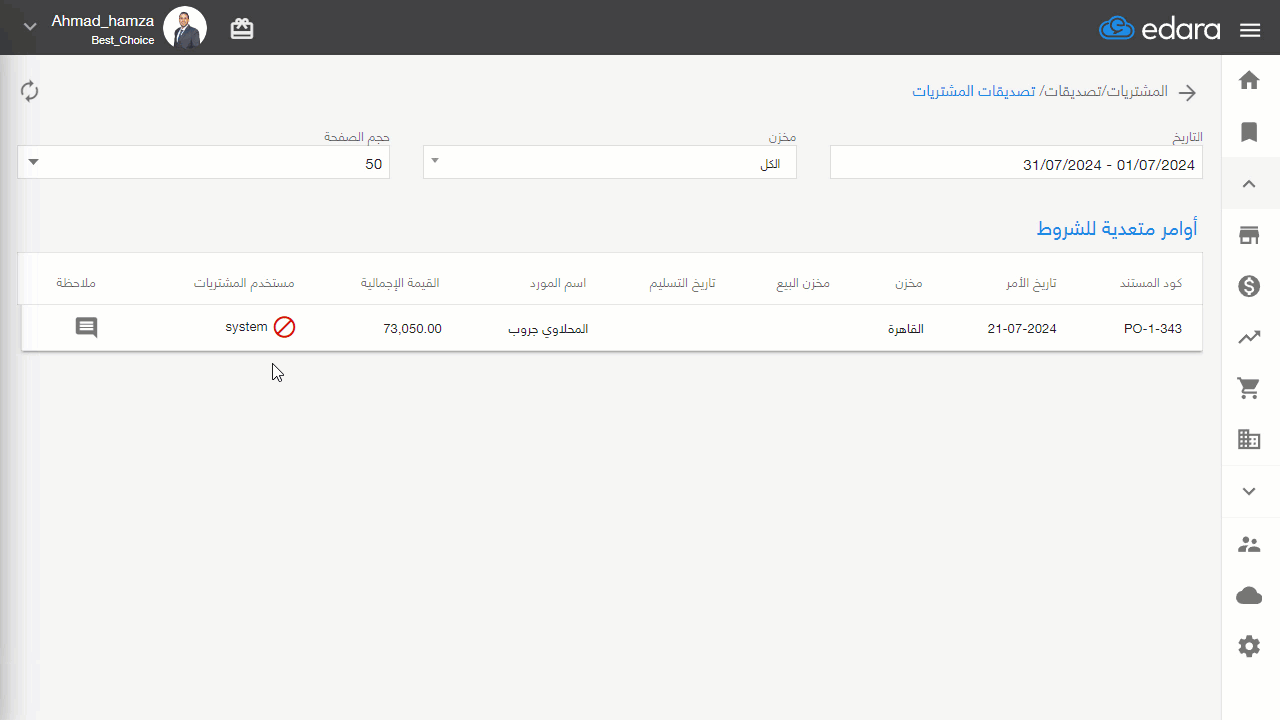The height and width of the screenshot is (720, 1280).
Task: Click heading أوامر متعدية للشروط
Action: (1117, 229)
